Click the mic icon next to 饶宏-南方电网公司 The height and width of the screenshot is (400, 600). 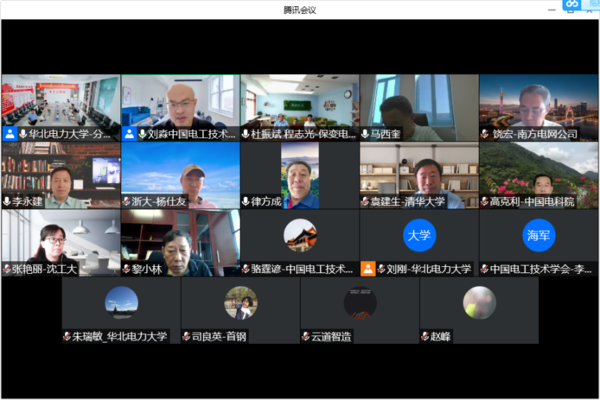[x=485, y=134]
